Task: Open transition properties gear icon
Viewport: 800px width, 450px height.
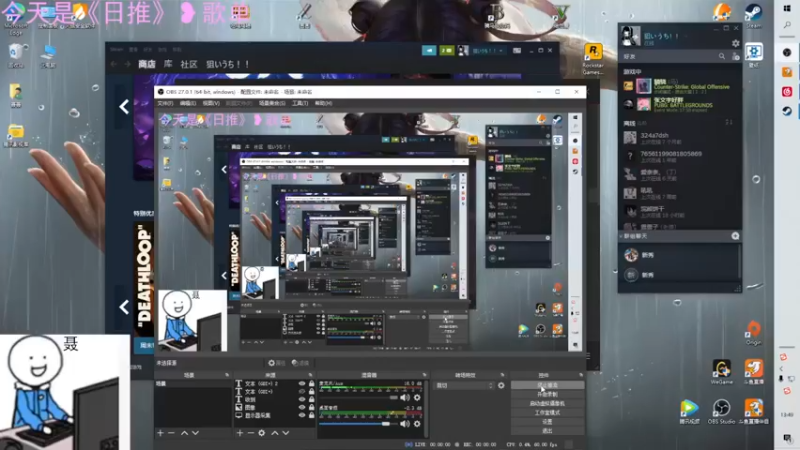Action: (501, 385)
